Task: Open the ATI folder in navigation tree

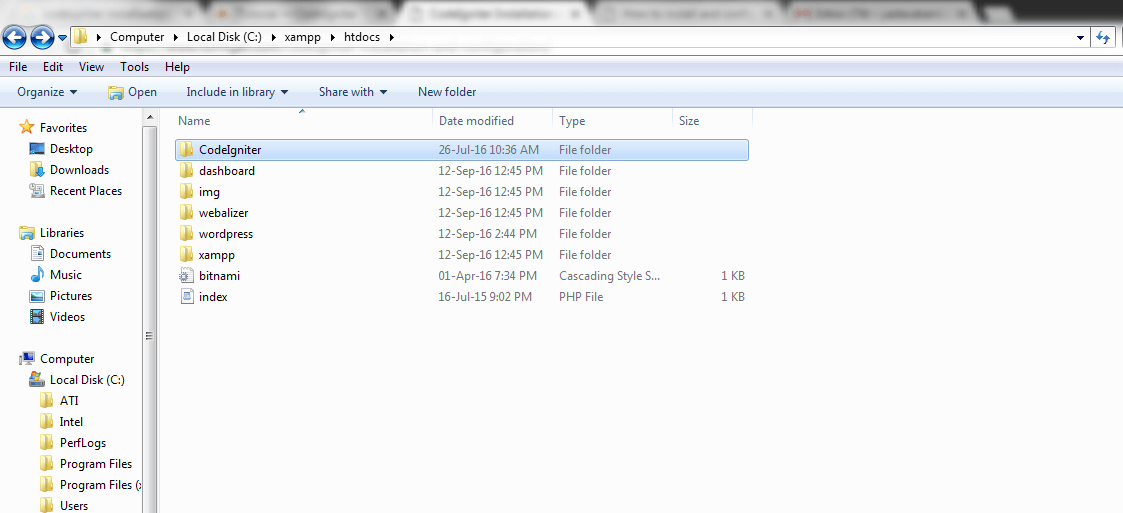Action: [x=59, y=401]
